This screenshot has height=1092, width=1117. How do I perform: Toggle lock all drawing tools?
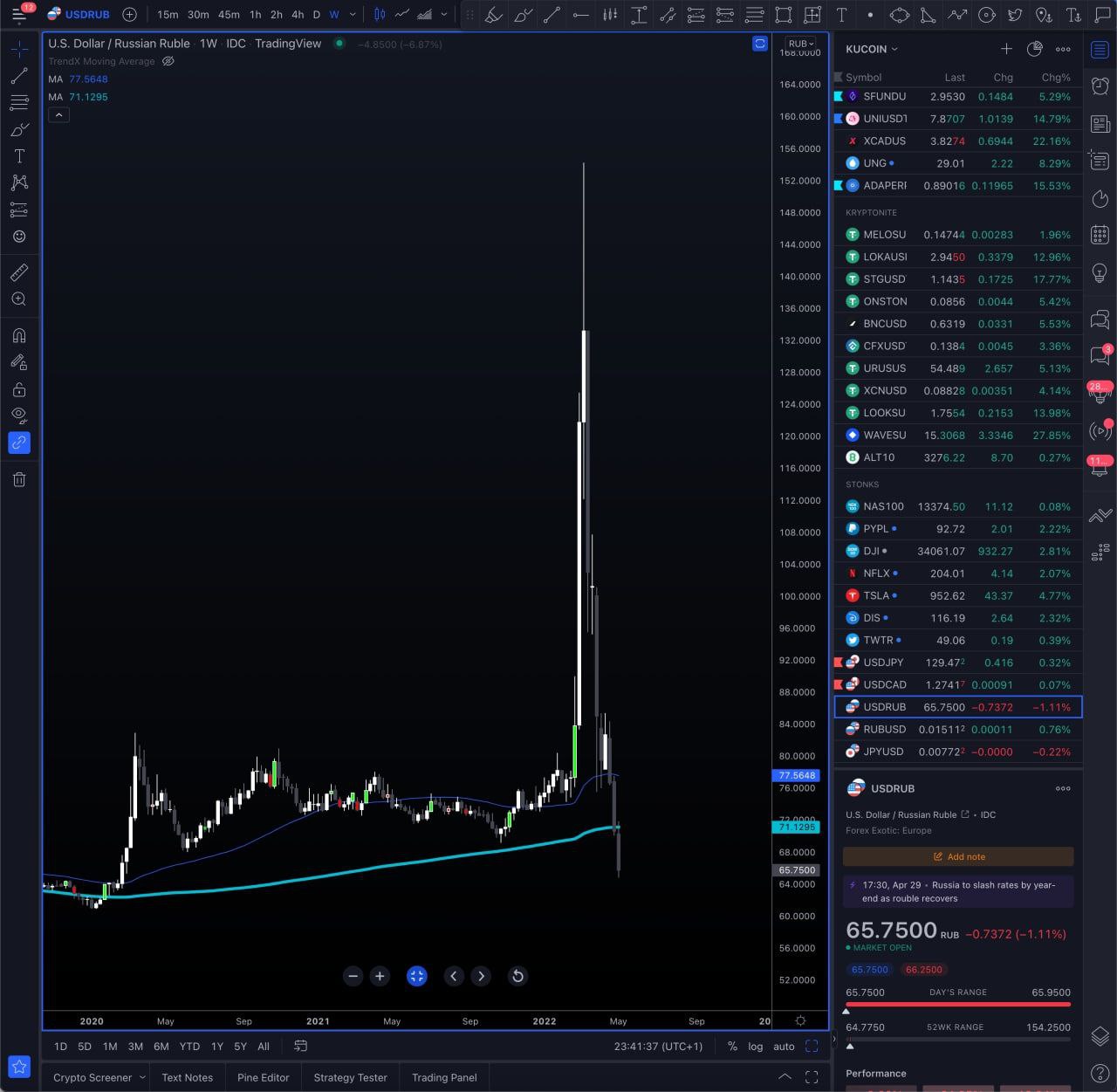coord(19,389)
